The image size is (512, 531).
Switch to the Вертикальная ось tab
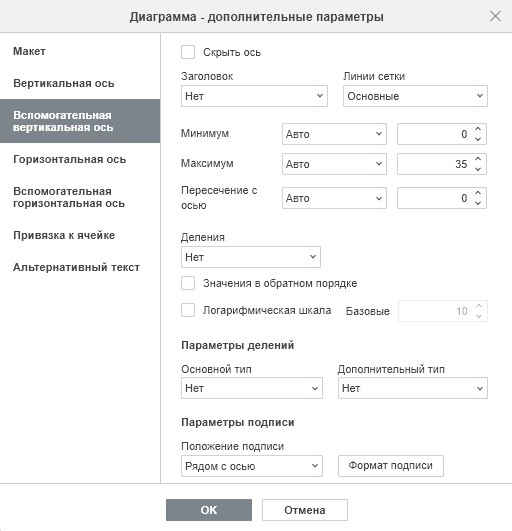pyautogui.click(x=64, y=83)
